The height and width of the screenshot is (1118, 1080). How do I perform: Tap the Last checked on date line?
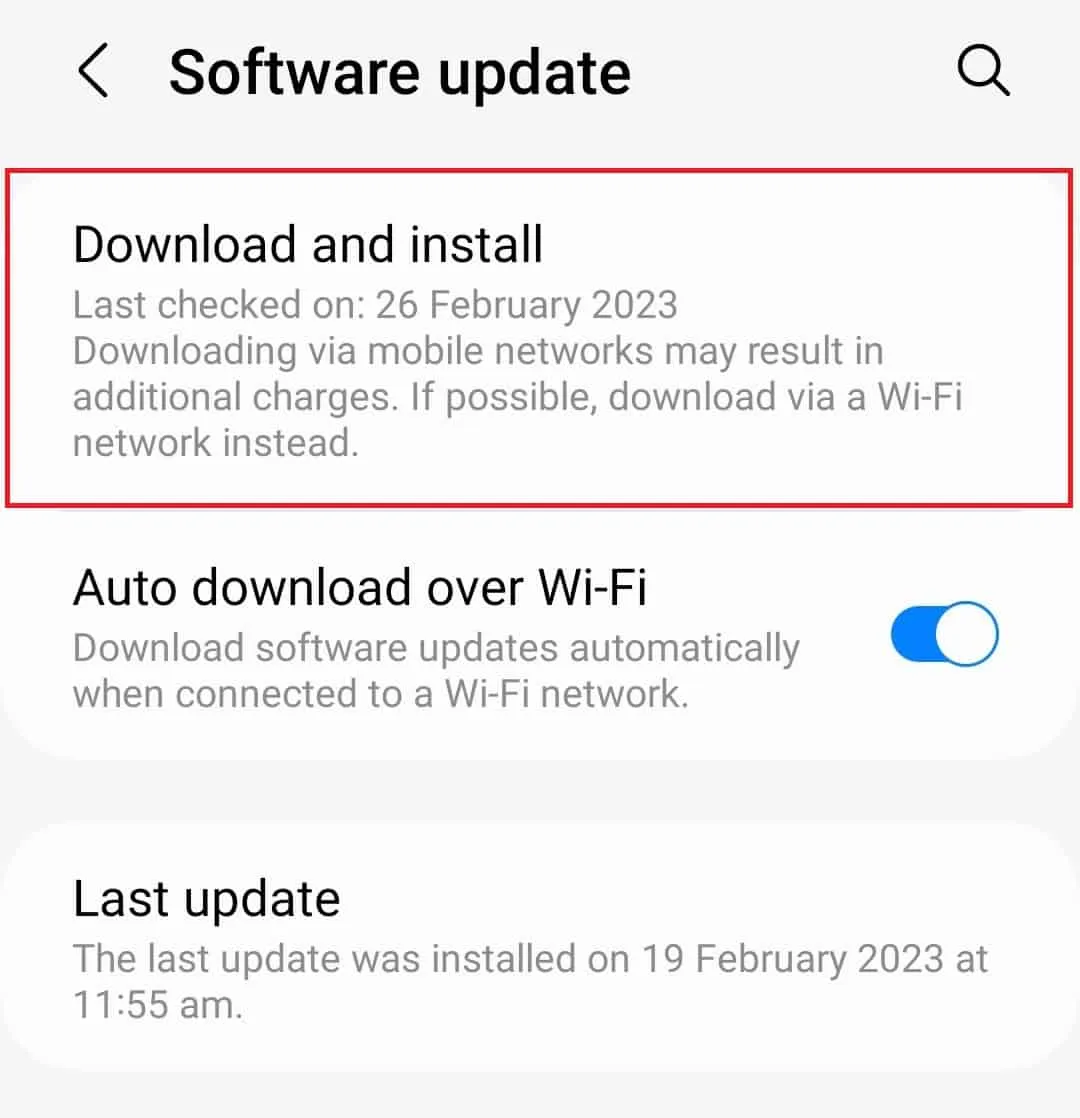tap(375, 305)
